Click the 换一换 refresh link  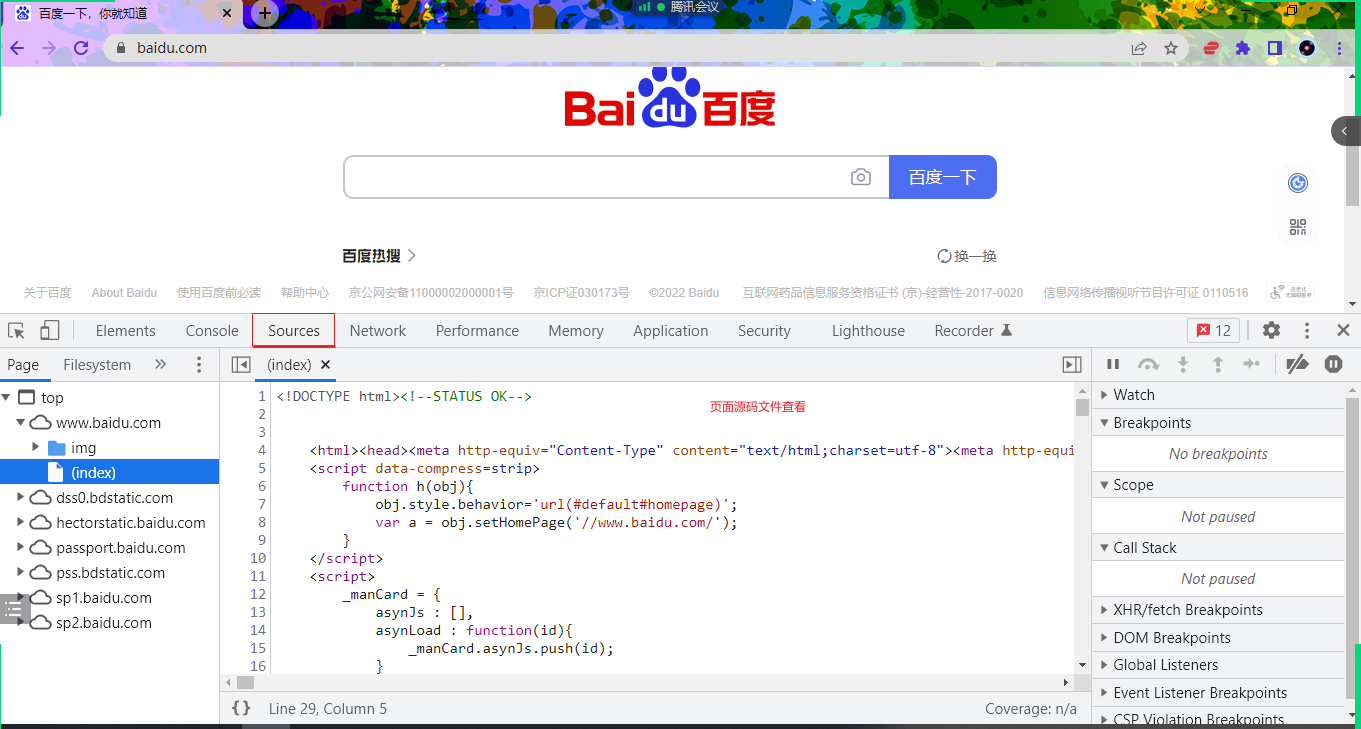tap(967, 256)
